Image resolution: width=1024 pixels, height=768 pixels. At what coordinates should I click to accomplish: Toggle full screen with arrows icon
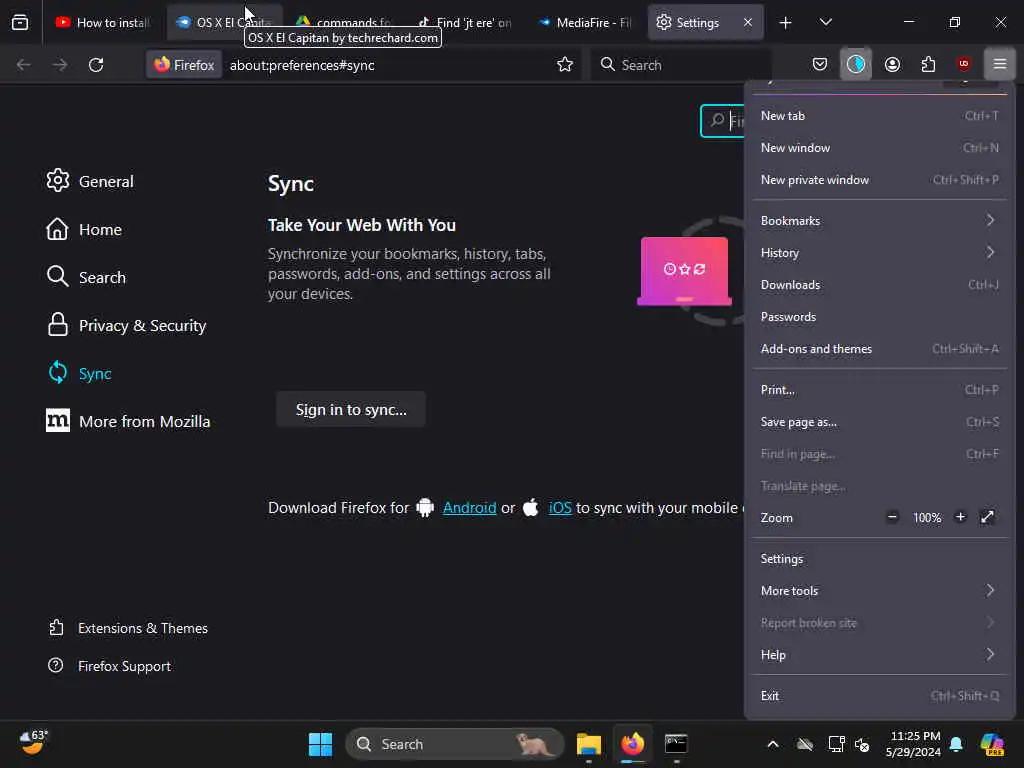tap(987, 517)
